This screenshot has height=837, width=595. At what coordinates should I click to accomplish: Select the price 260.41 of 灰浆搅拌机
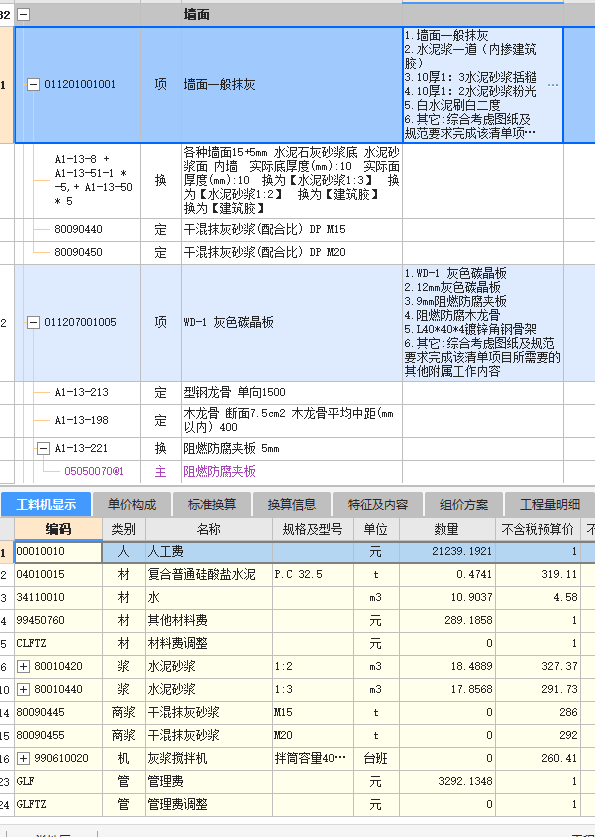click(537, 758)
